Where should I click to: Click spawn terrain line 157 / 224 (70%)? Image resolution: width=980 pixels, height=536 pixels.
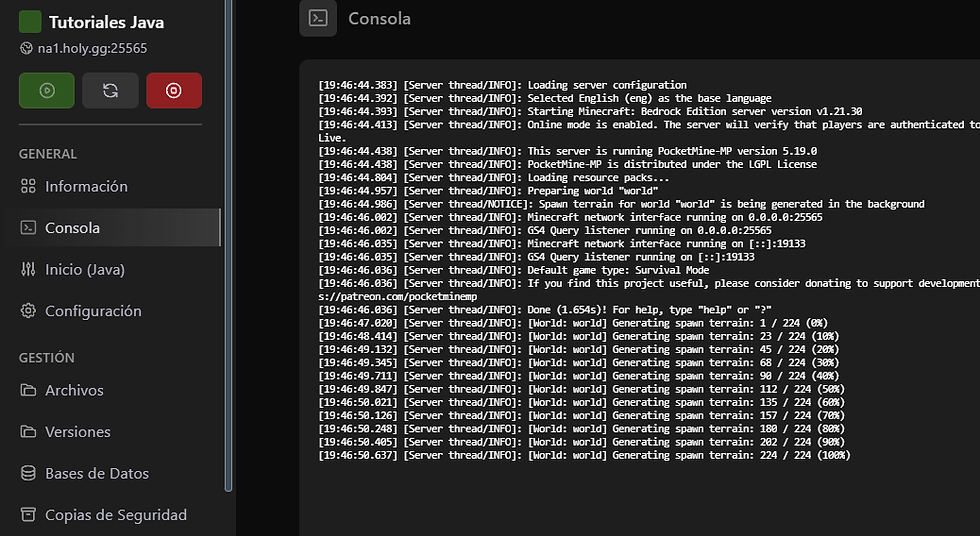coord(582,415)
